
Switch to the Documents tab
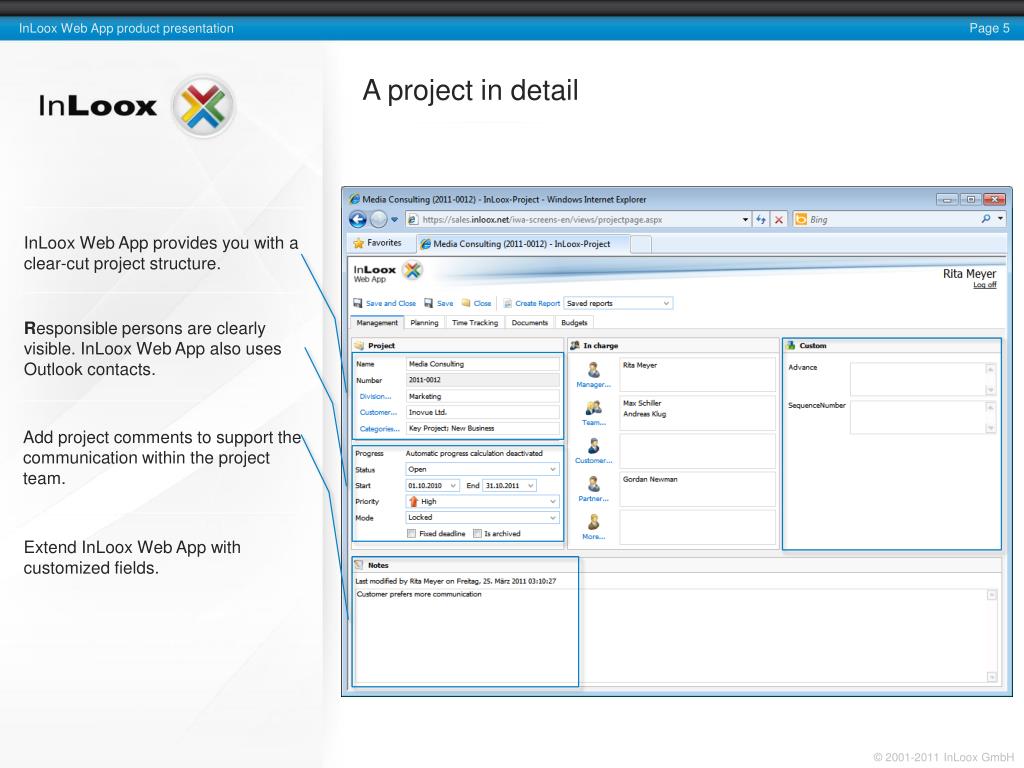pyautogui.click(x=530, y=323)
